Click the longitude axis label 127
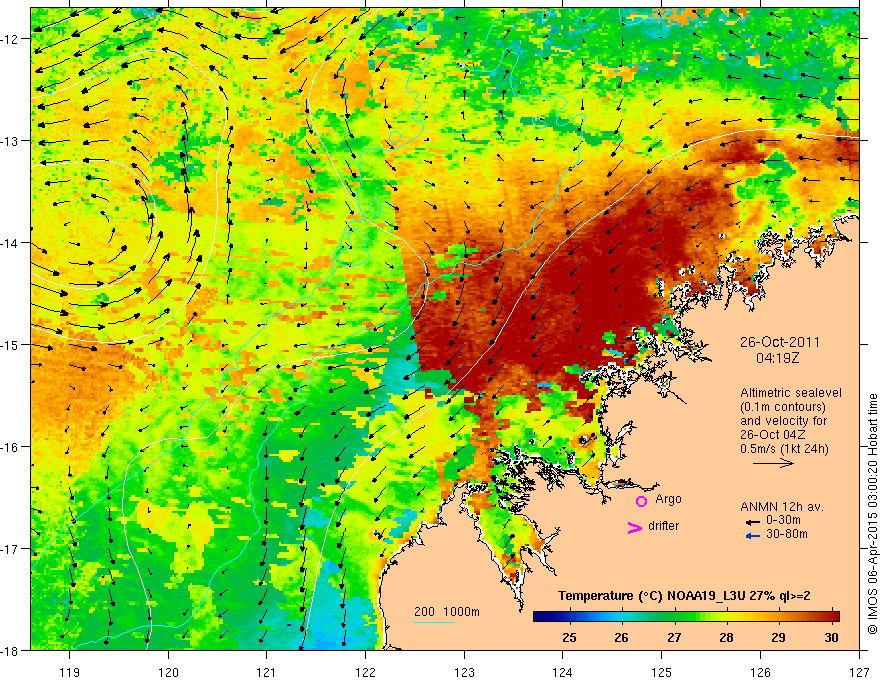 click(x=859, y=672)
